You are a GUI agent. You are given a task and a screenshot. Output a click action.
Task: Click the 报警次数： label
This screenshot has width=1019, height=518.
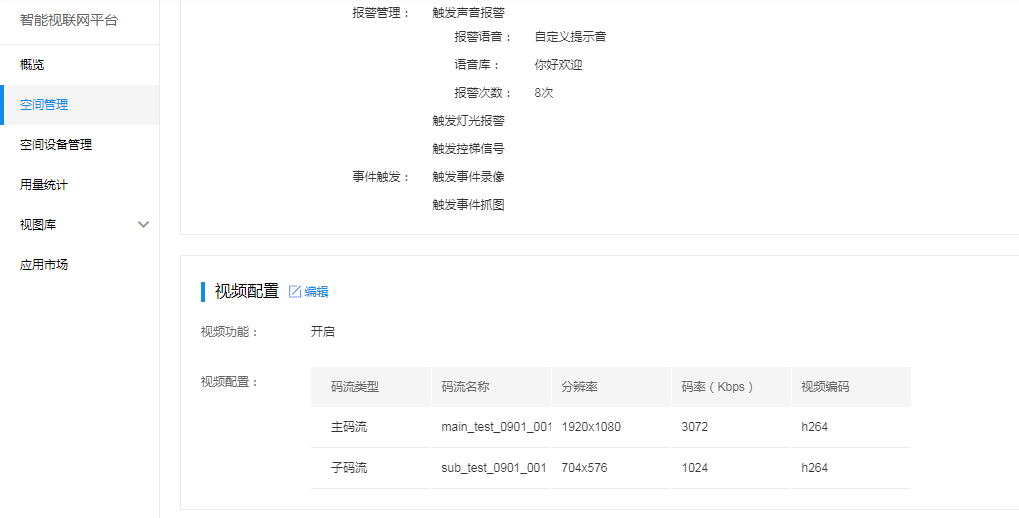click(x=484, y=93)
